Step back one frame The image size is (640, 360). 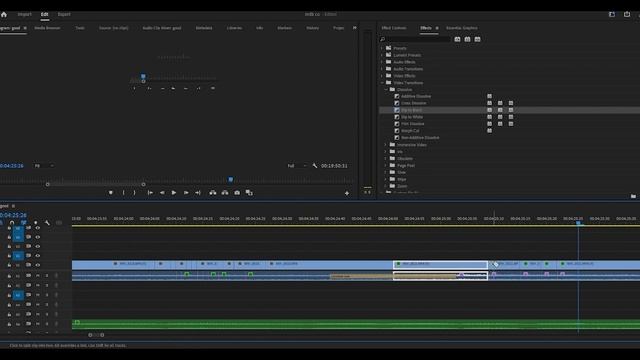pos(162,193)
